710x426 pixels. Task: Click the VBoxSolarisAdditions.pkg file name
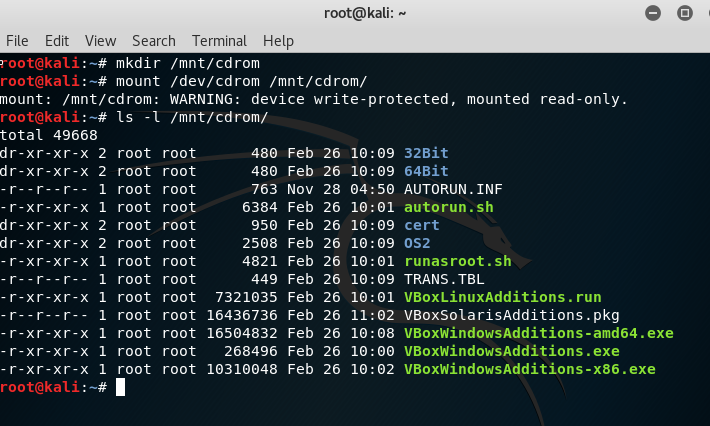(x=512, y=315)
